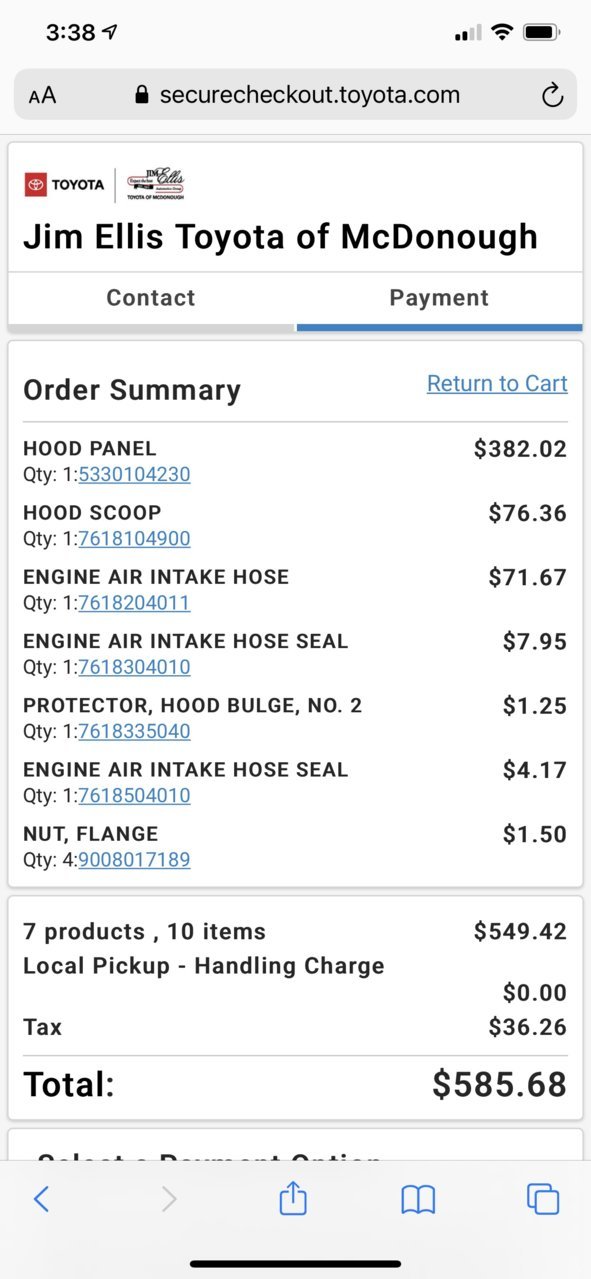This screenshot has height=1279, width=591.
Task: Tap the securecheckout.toyota.com address bar
Action: click(296, 95)
